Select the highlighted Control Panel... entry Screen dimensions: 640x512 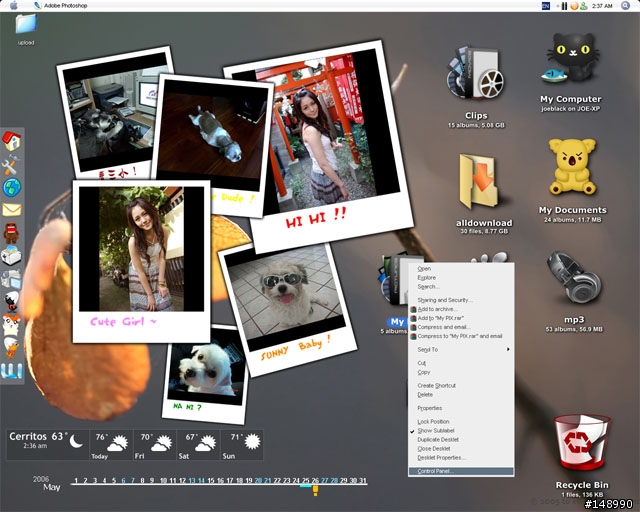tap(461, 471)
